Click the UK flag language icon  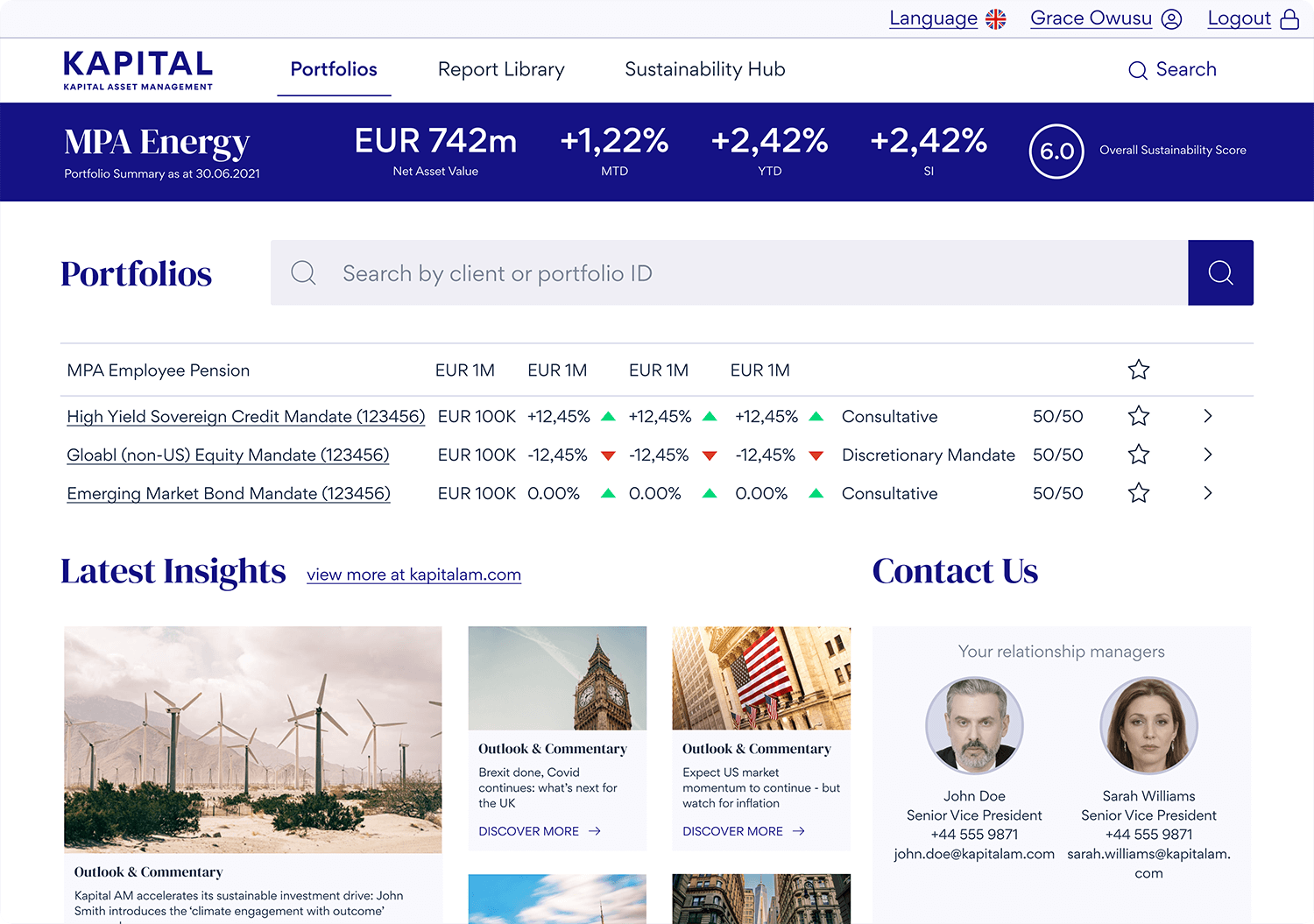(x=996, y=19)
